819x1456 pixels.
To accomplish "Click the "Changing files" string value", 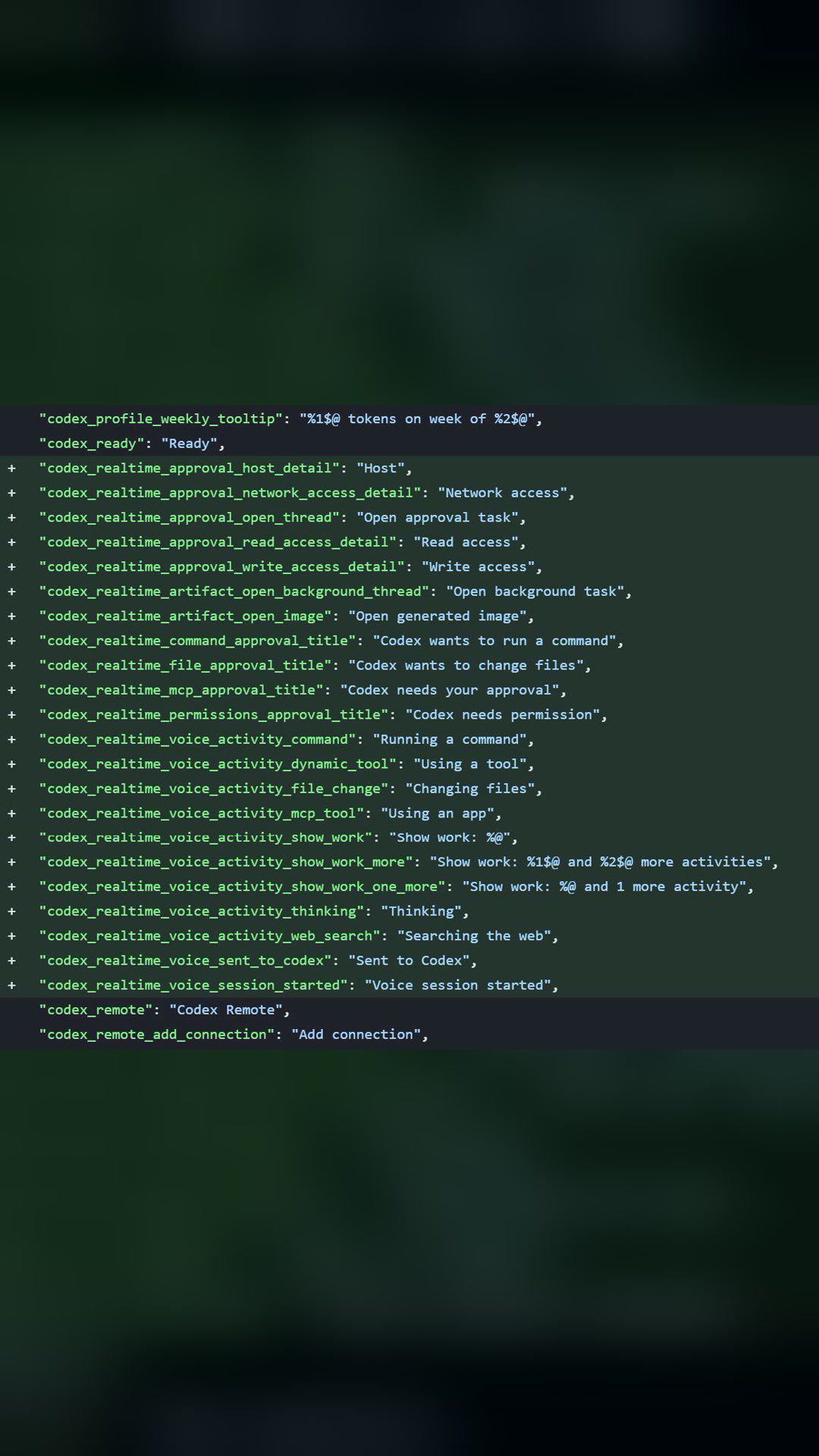I will point(469,789).
